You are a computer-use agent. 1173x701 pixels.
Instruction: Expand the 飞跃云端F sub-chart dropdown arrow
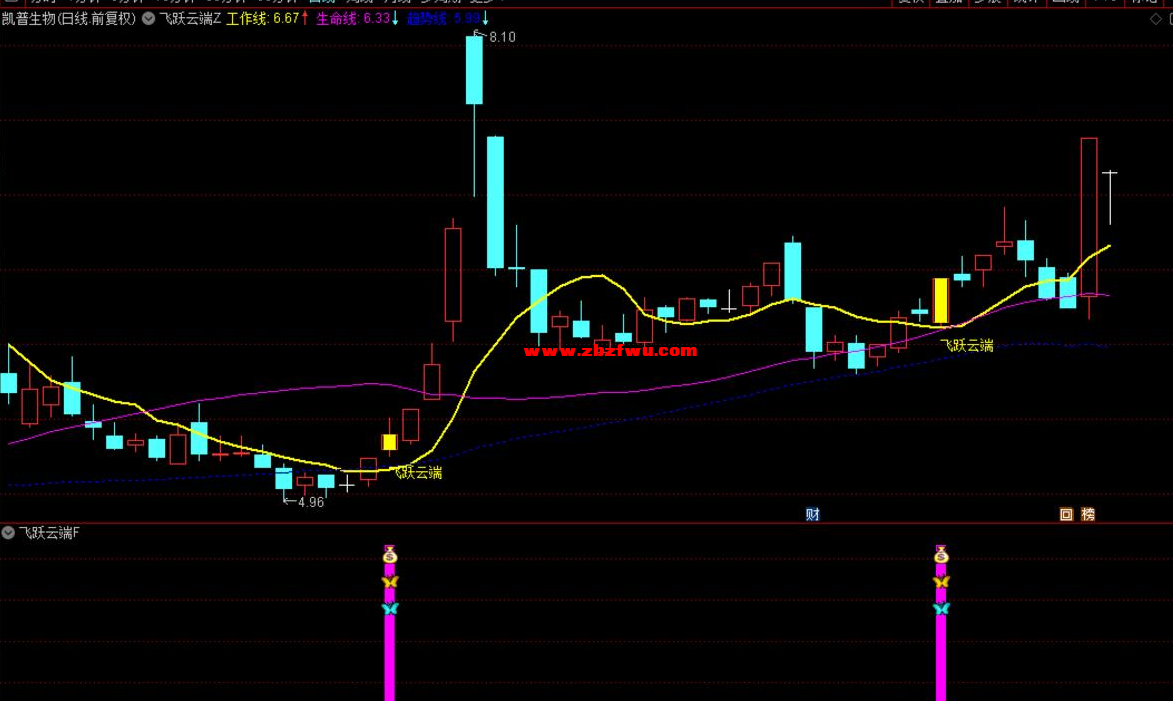click(8, 533)
